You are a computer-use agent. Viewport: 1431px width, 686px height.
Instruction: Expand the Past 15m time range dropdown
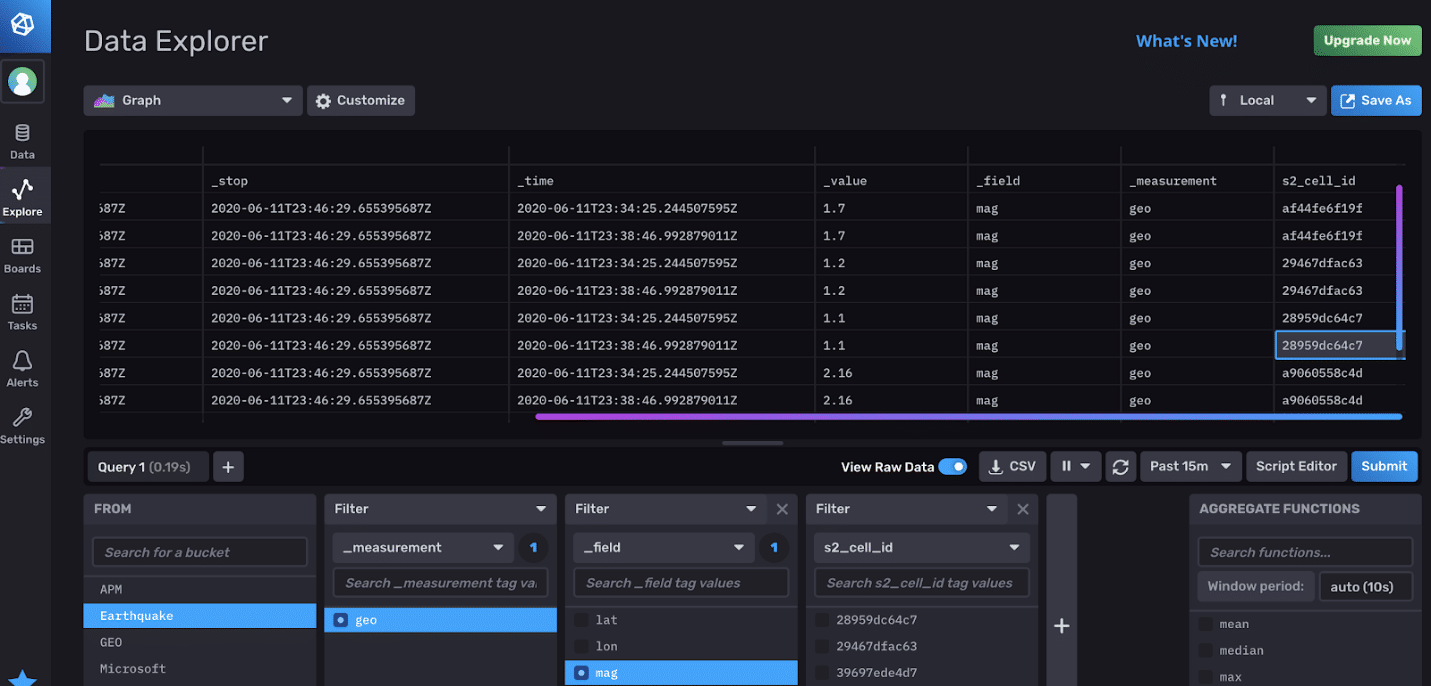click(1192, 466)
